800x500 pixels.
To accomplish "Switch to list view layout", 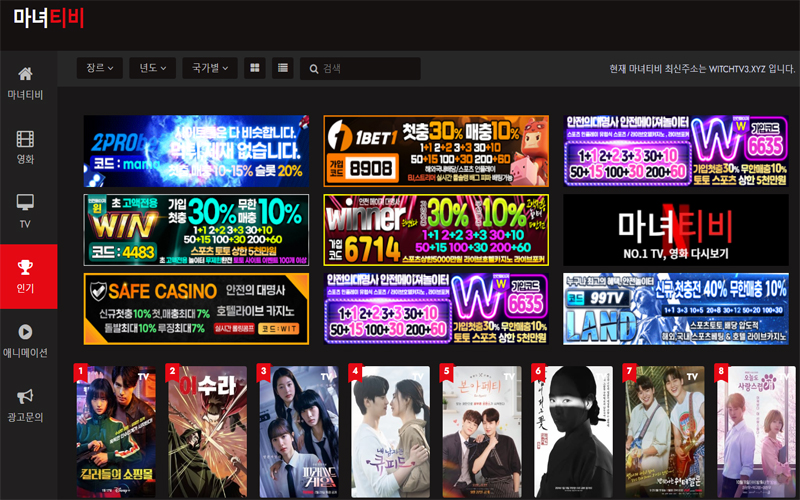I will [283, 68].
